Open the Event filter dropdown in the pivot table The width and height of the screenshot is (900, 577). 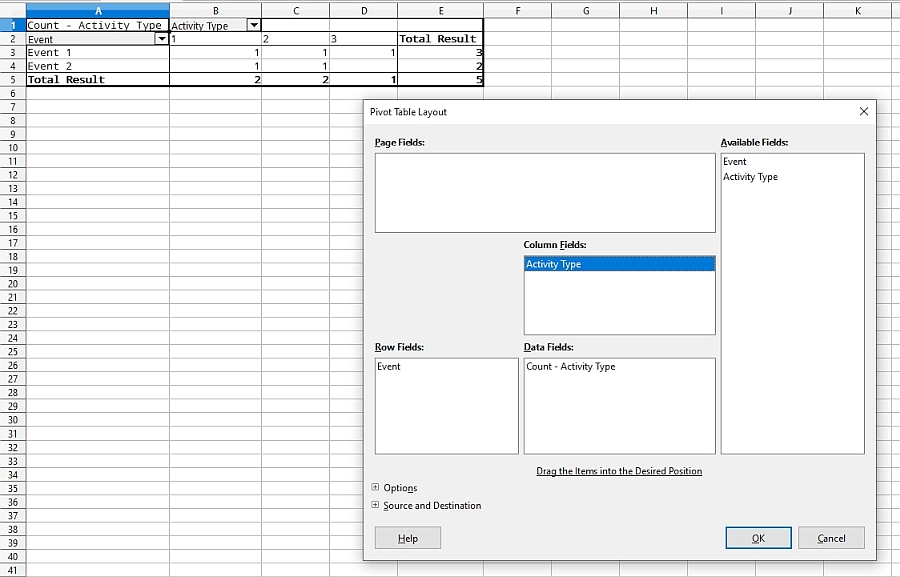tap(162, 38)
